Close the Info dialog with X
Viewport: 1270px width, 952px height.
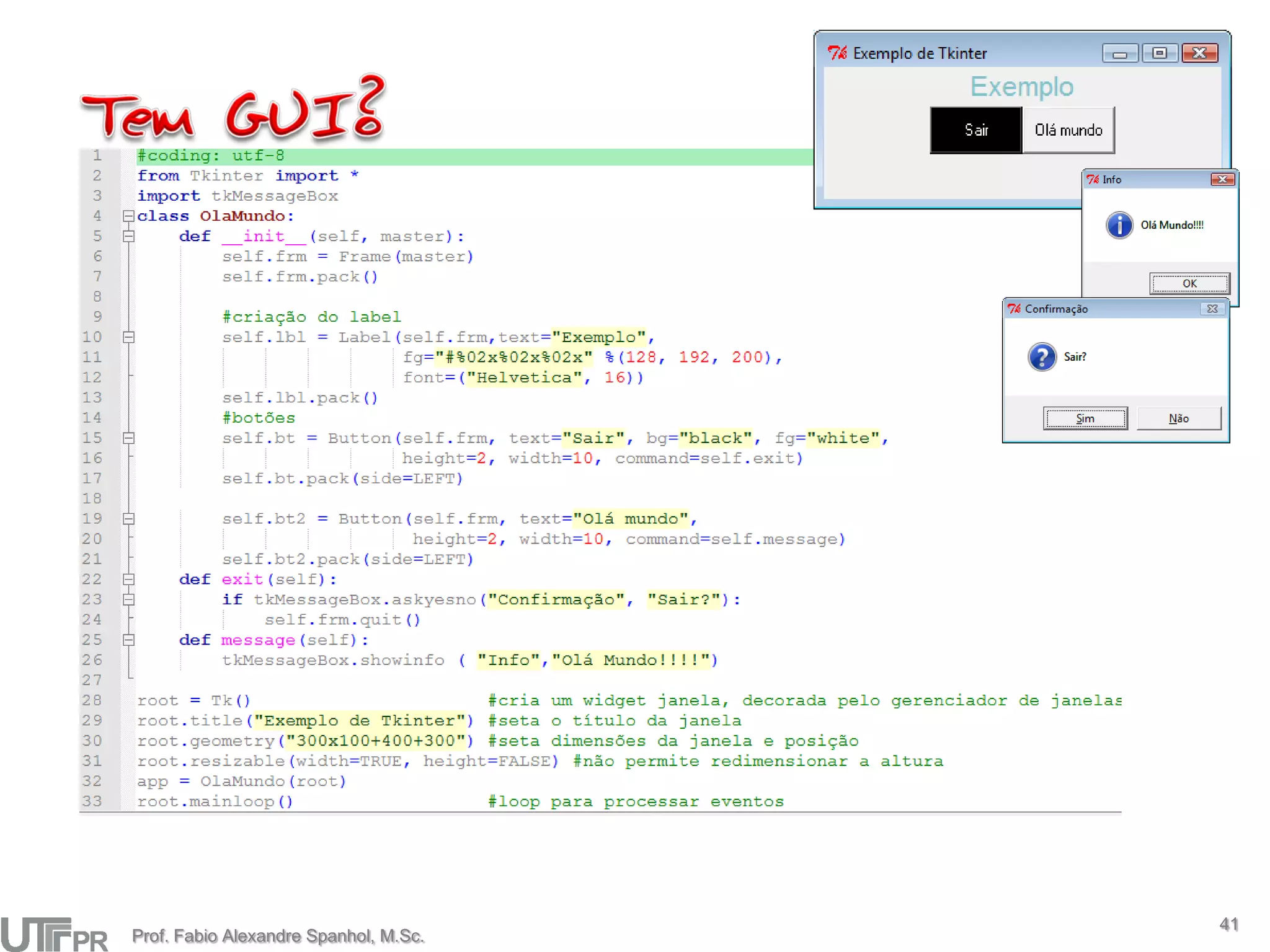1222,179
